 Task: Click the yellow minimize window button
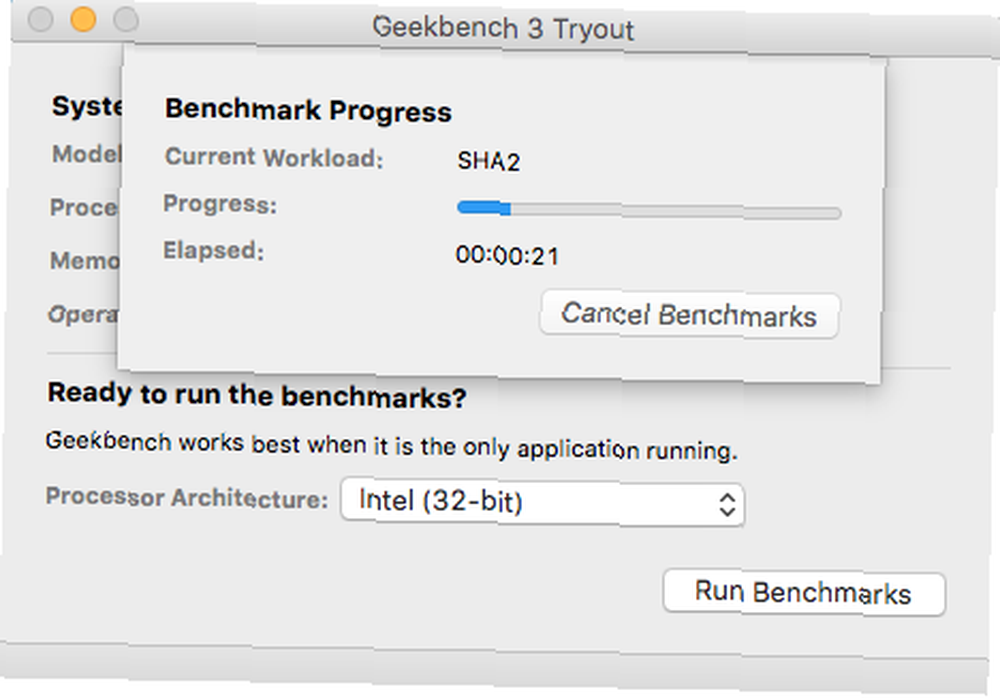[83, 19]
